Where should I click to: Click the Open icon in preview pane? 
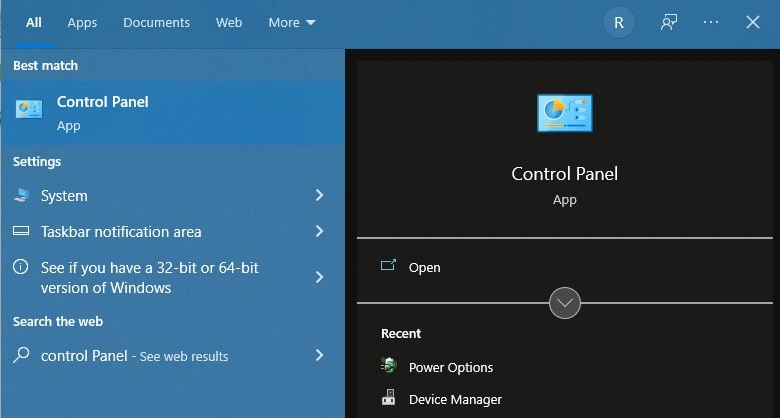(x=388, y=265)
